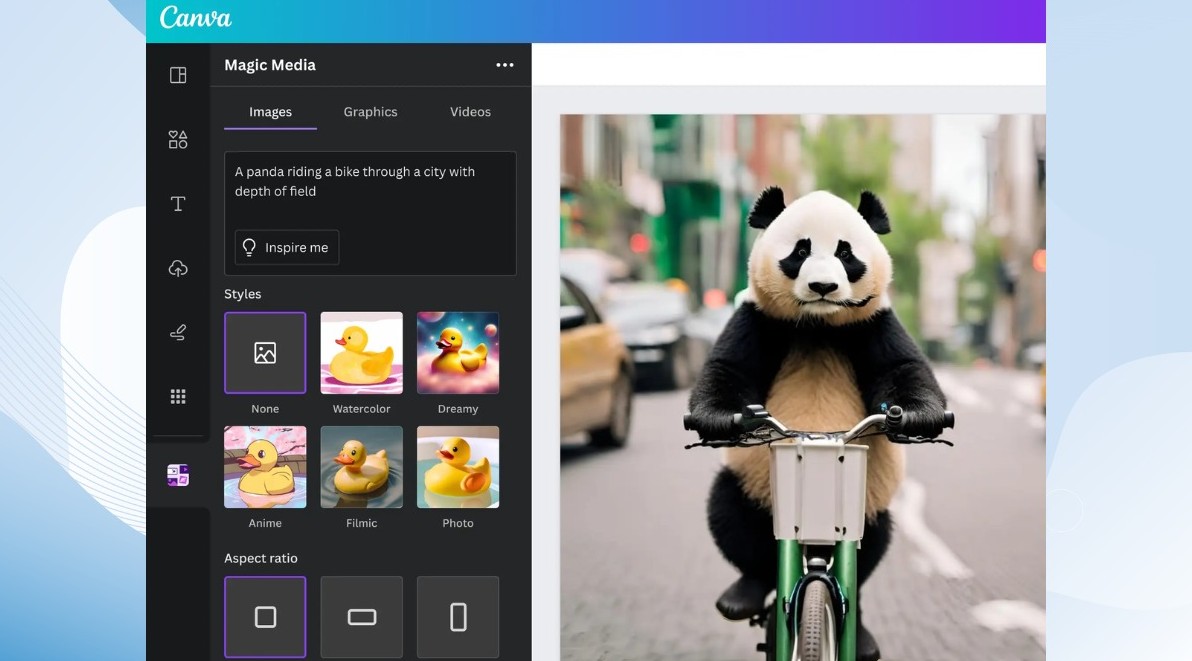Click the Magic Media app icon

click(178, 475)
